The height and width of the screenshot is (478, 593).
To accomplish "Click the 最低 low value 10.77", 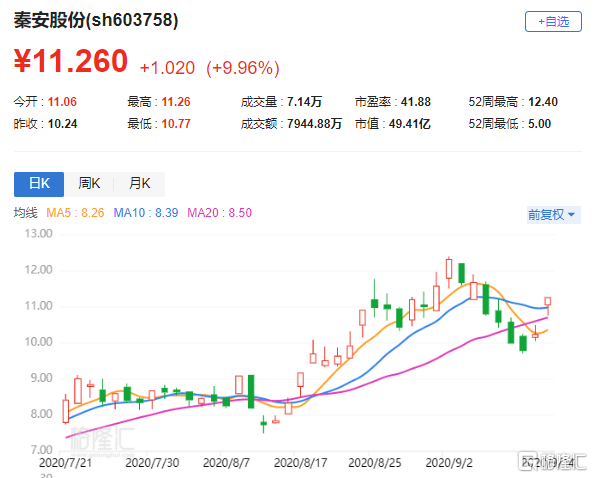I will tap(176, 124).
